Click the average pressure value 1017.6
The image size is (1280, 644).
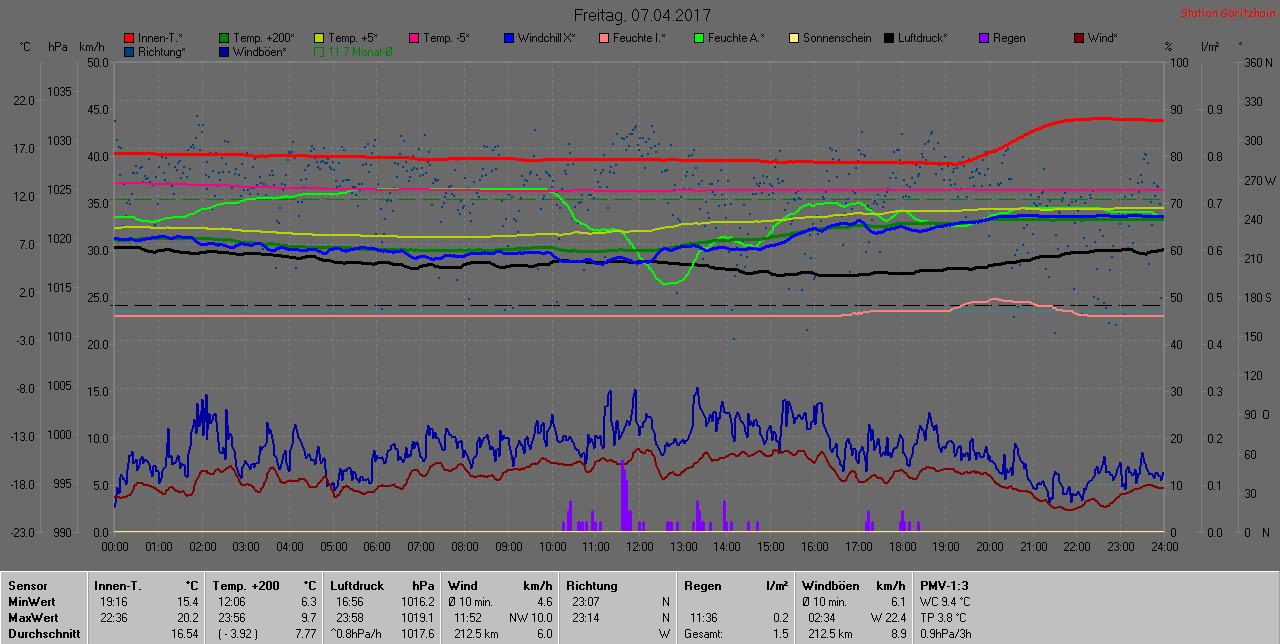[416, 633]
